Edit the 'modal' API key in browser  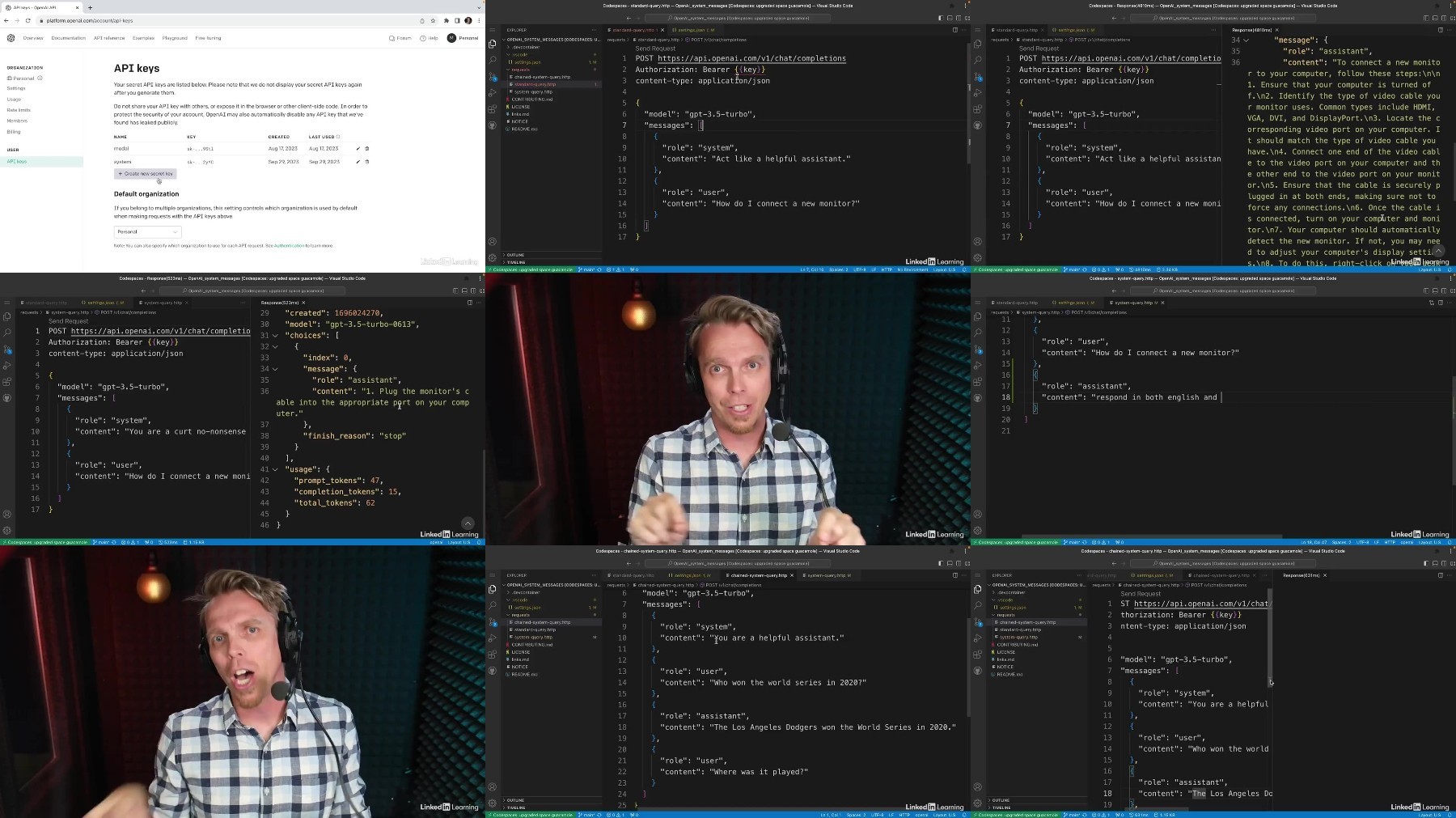click(x=358, y=149)
